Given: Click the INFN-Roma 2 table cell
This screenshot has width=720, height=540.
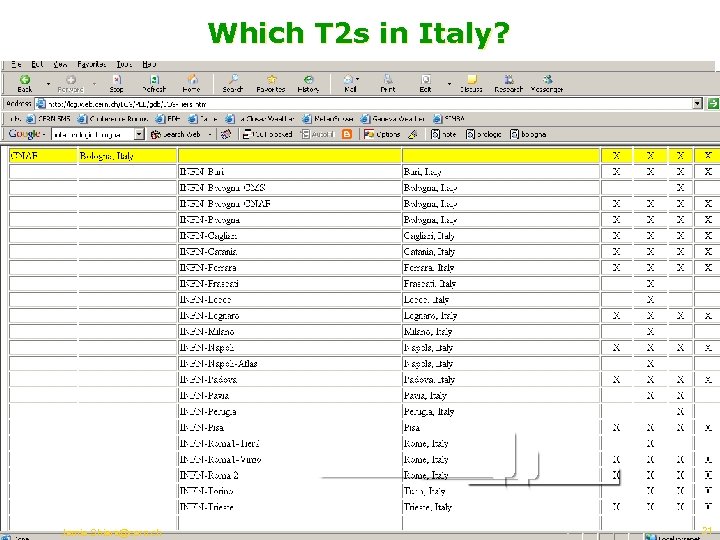Looking at the screenshot, I should tap(290, 475).
